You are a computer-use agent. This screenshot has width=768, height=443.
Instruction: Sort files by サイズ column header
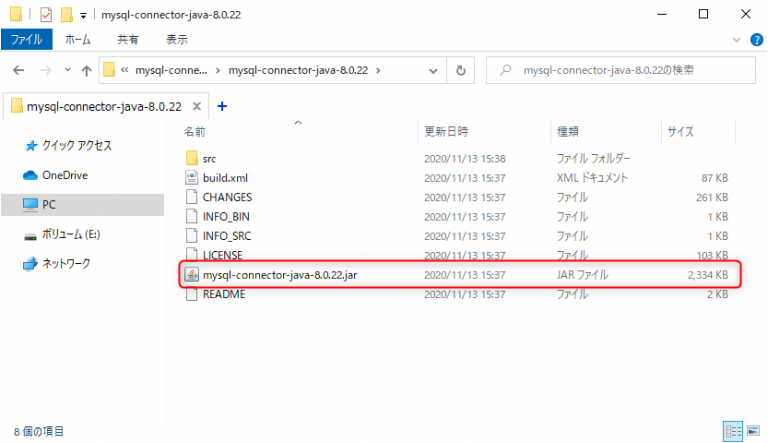pos(680,131)
